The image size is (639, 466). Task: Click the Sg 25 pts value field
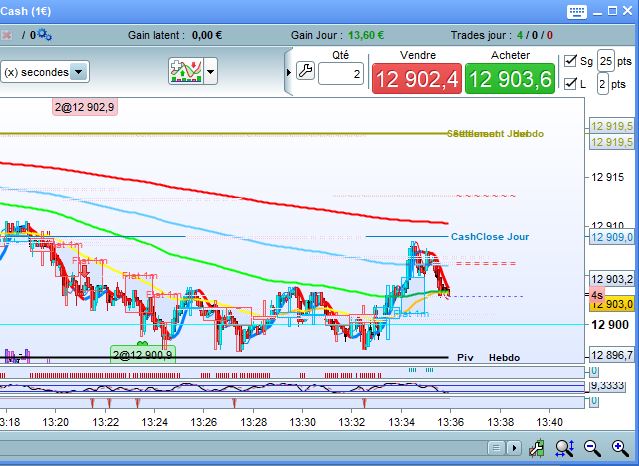(606, 61)
